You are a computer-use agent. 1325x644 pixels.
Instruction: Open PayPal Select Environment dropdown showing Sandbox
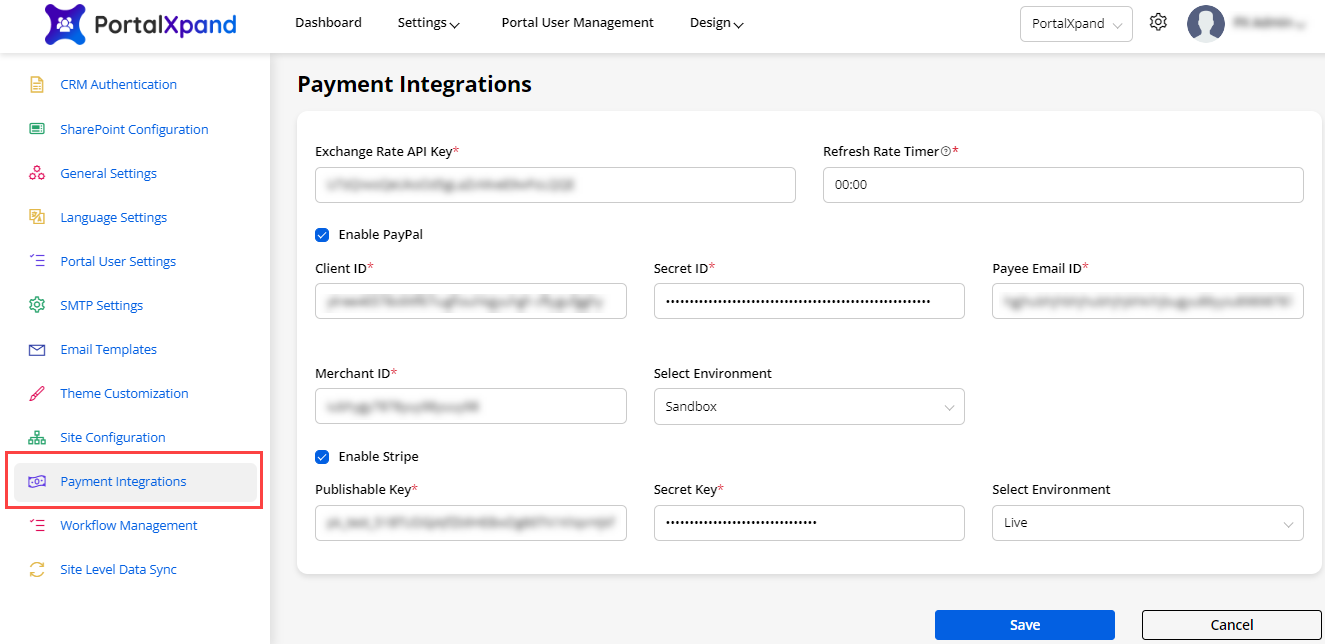tap(808, 407)
